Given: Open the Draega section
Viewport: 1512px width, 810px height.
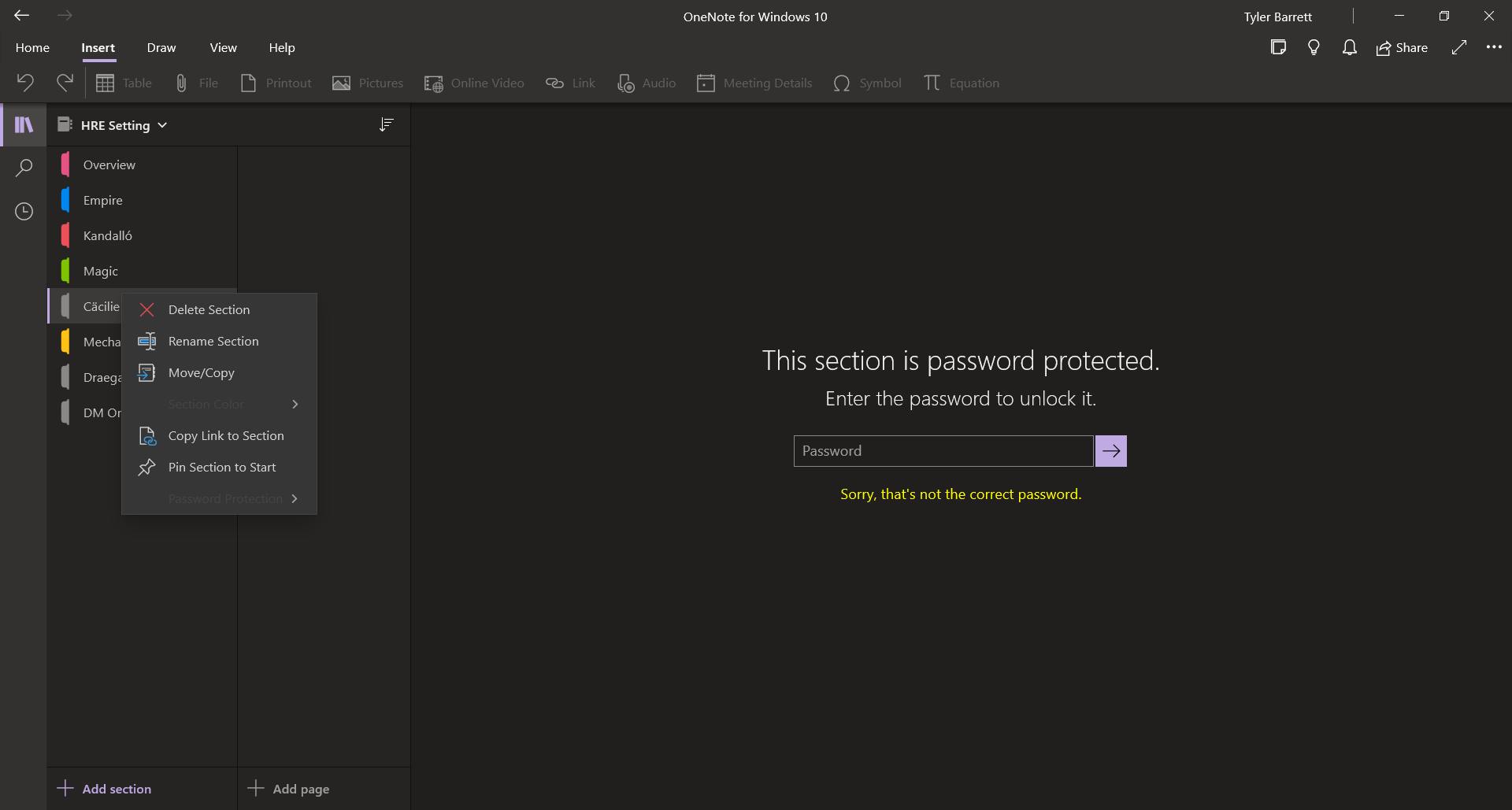Looking at the screenshot, I should [85, 377].
